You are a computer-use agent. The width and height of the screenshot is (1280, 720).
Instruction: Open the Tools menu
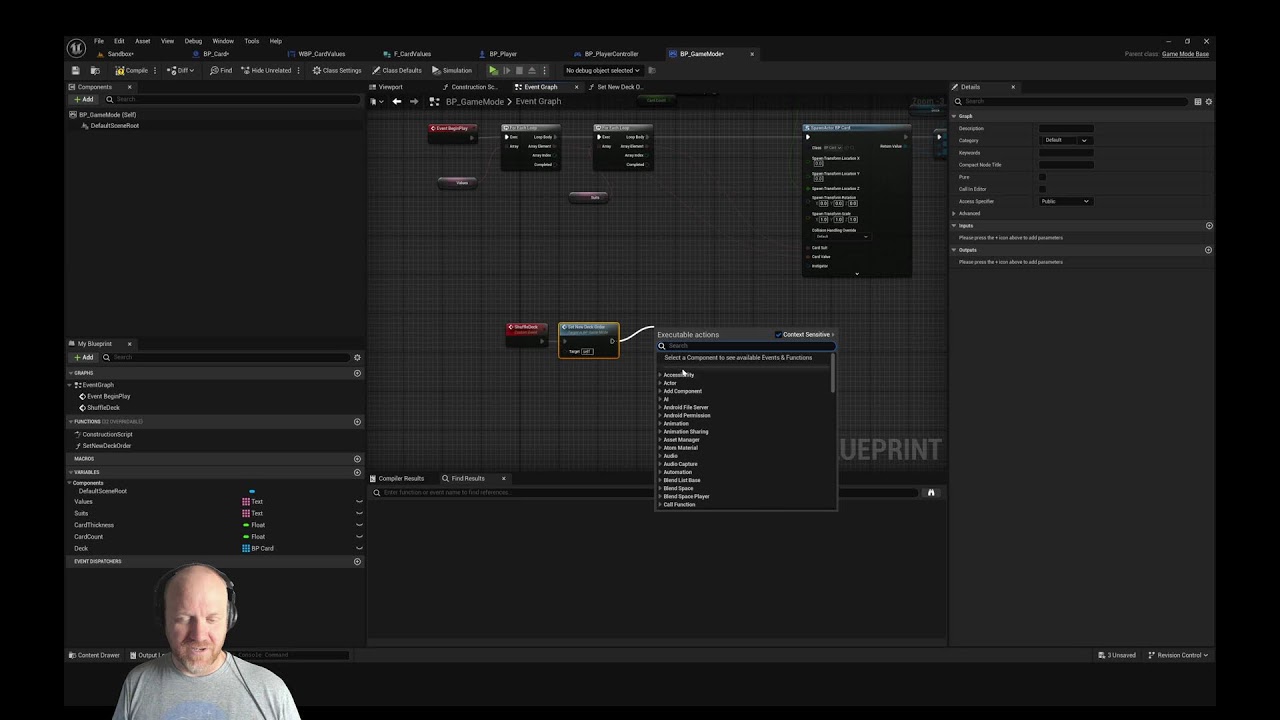point(252,41)
